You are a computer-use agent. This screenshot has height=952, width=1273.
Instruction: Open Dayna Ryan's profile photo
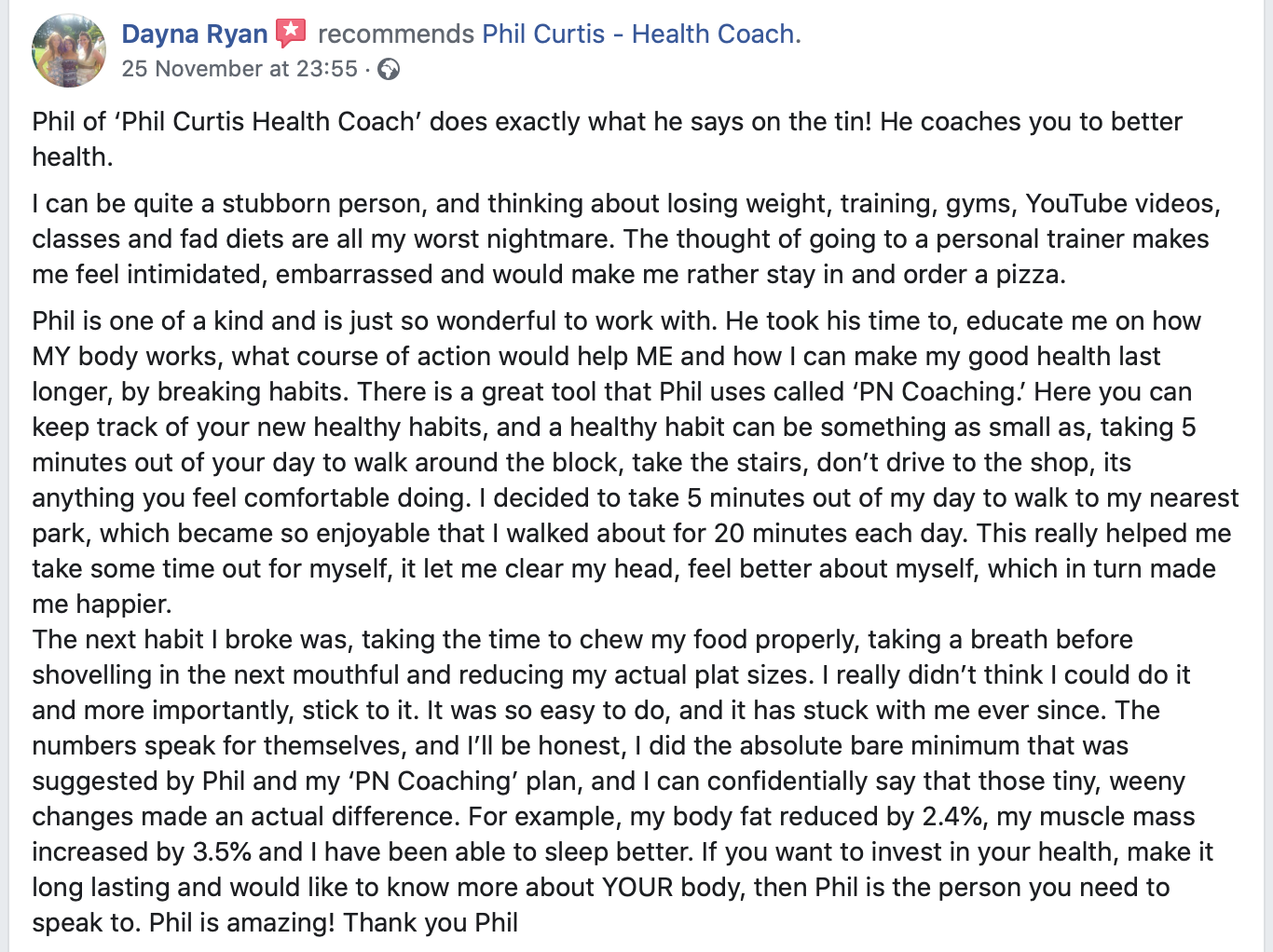[x=69, y=50]
